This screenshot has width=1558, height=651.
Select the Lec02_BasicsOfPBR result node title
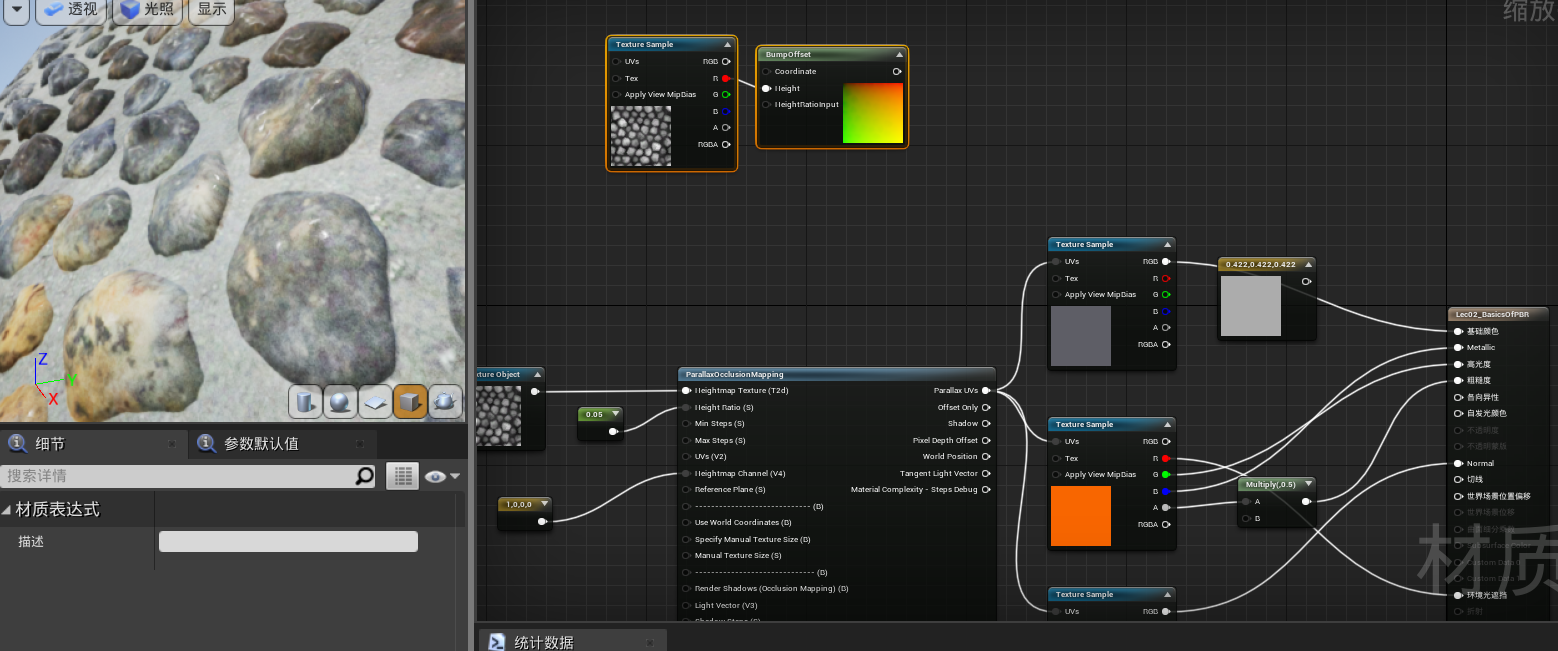point(1492,314)
